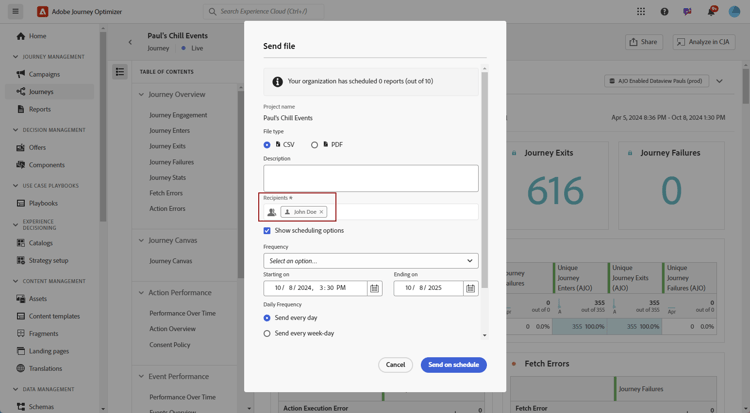Click the Playbooks sidebar icon
Image resolution: width=750 pixels, height=413 pixels.
(21, 203)
